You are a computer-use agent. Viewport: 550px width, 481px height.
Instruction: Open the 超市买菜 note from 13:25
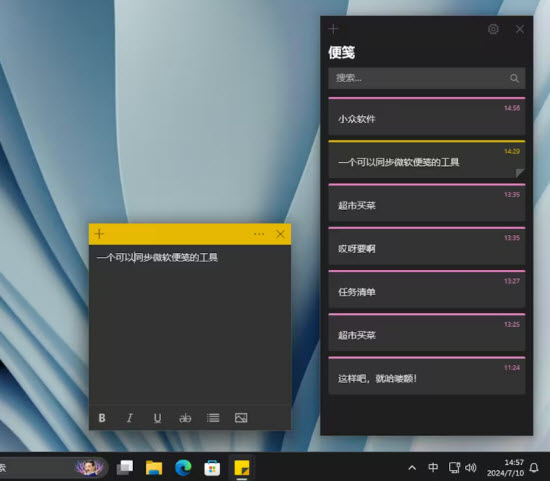pyautogui.click(x=427, y=332)
